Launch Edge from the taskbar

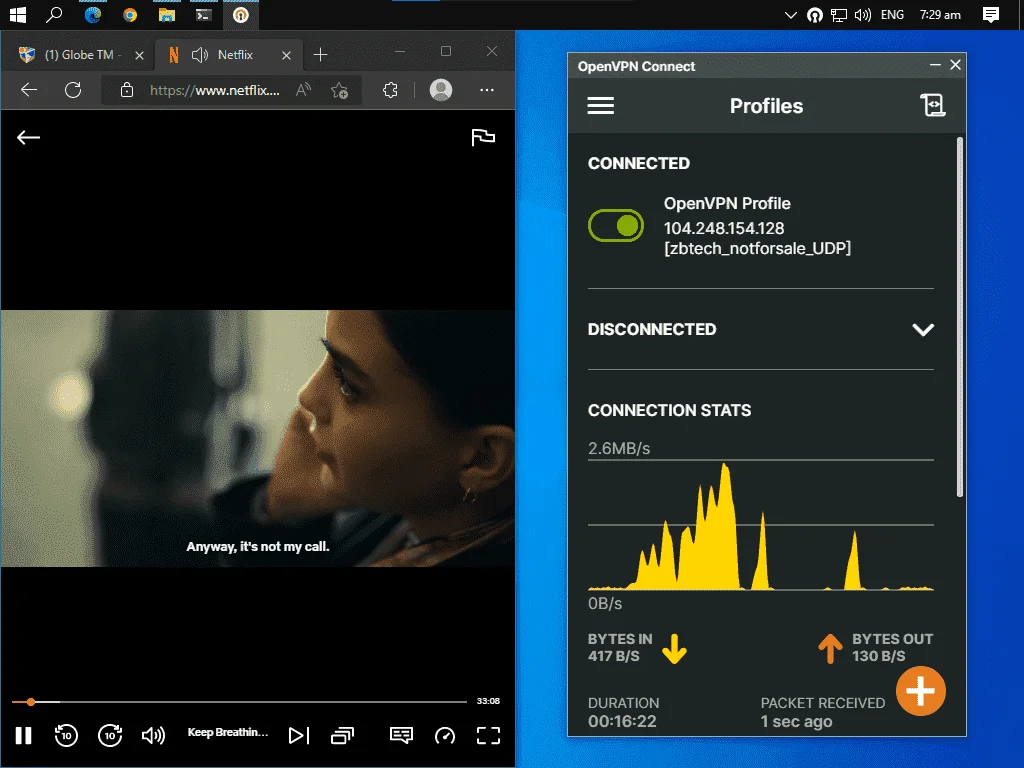coord(93,14)
